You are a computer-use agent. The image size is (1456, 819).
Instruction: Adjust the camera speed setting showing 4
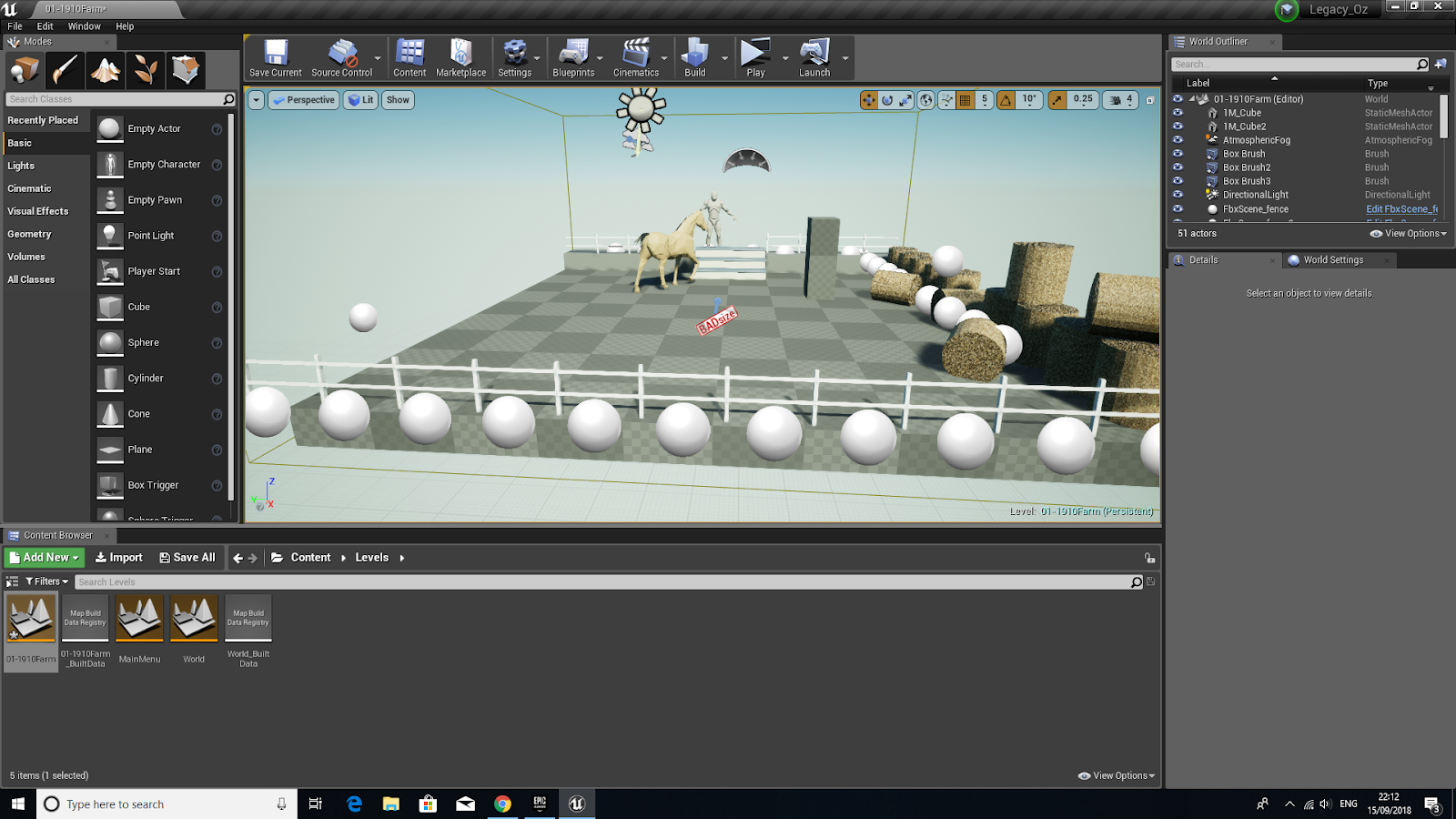[x=1128, y=100]
